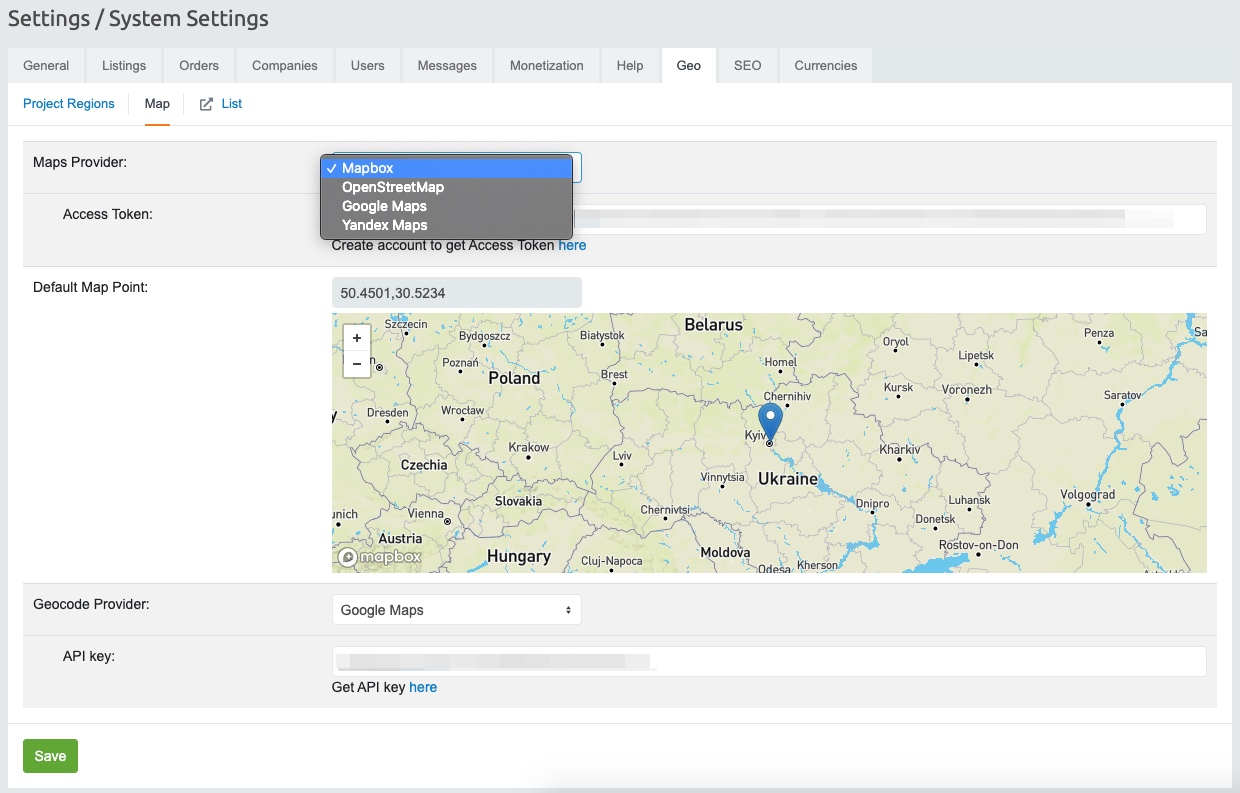The width and height of the screenshot is (1240, 793).
Task: Click Dnipro on the map
Action: coord(872,505)
